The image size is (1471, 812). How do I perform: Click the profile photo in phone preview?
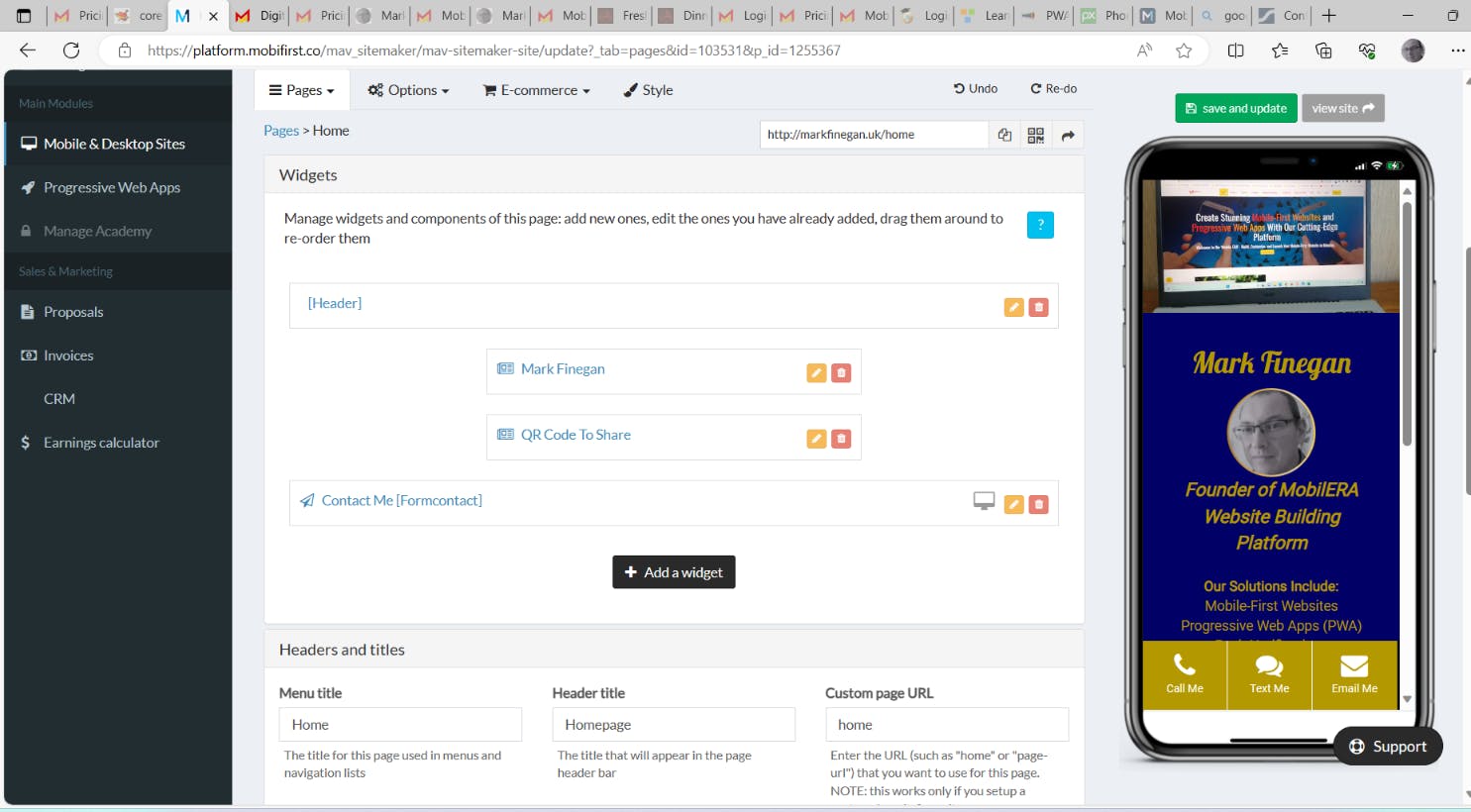click(1271, 433)
